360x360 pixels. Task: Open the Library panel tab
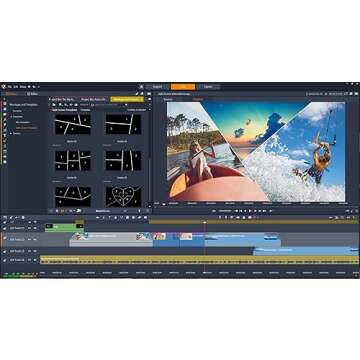(11, 94)
